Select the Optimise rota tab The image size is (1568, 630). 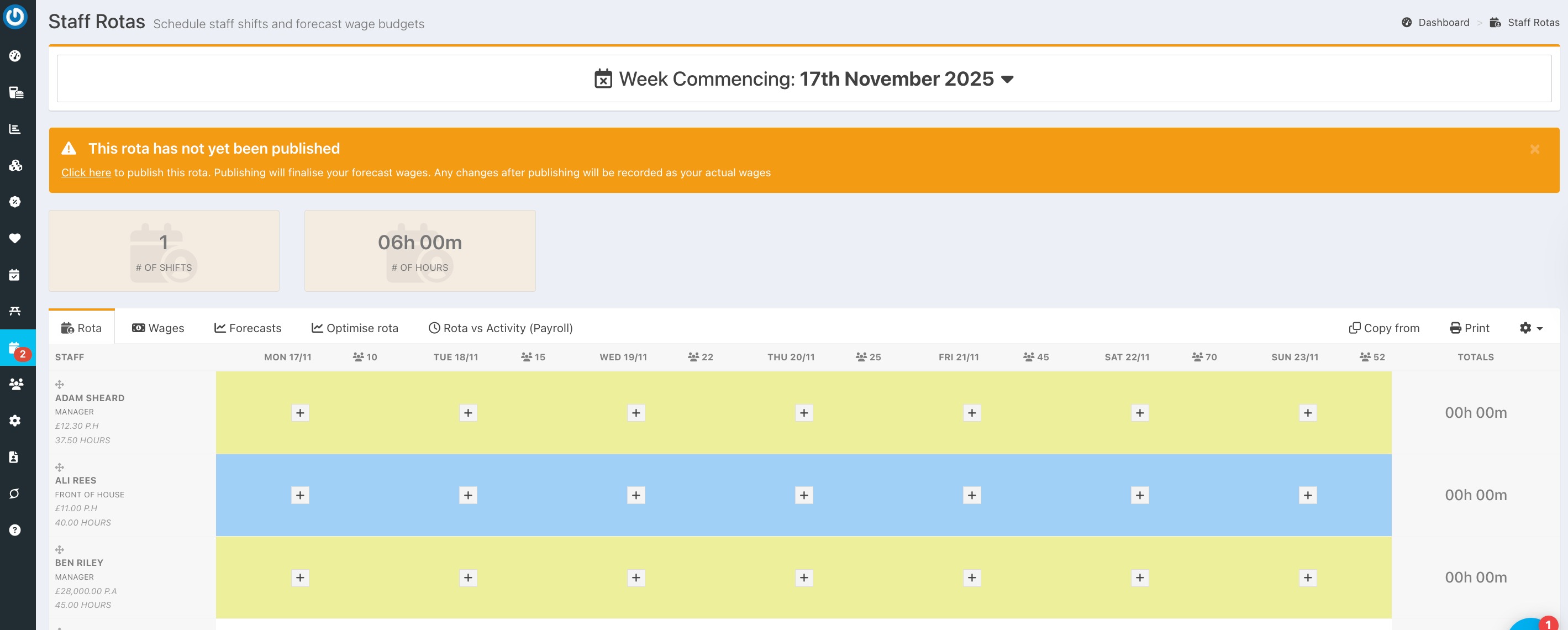click(x=355, y=328)
